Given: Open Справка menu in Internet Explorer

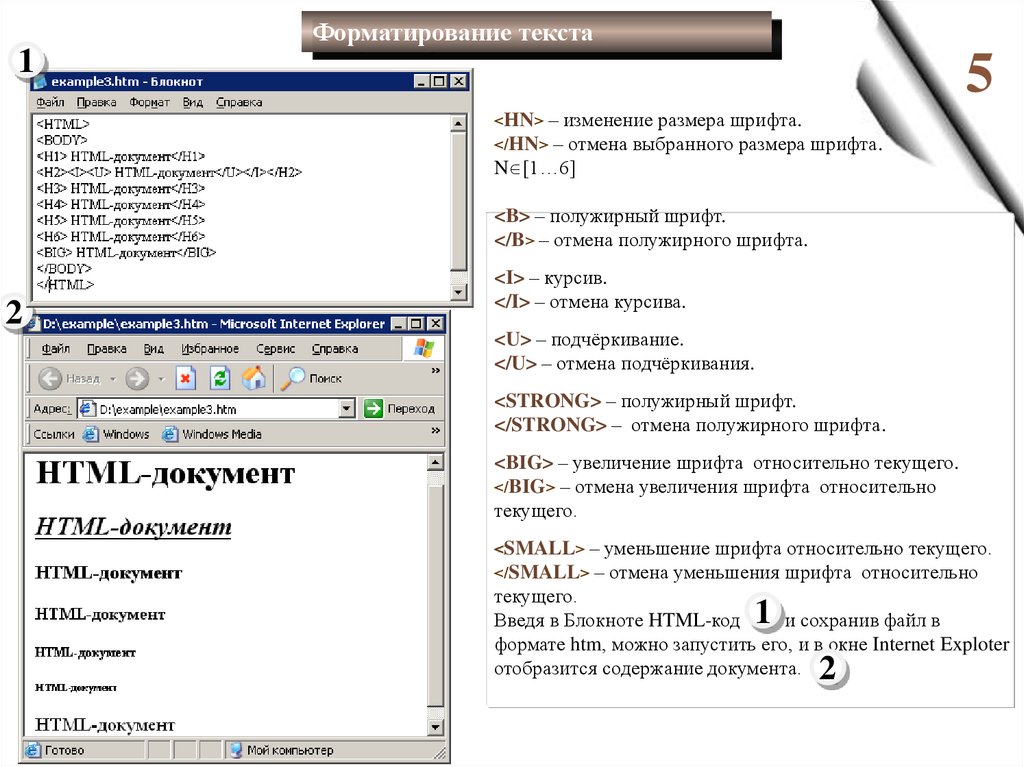Looking at the screenshot, I should [x=335, y=348].
